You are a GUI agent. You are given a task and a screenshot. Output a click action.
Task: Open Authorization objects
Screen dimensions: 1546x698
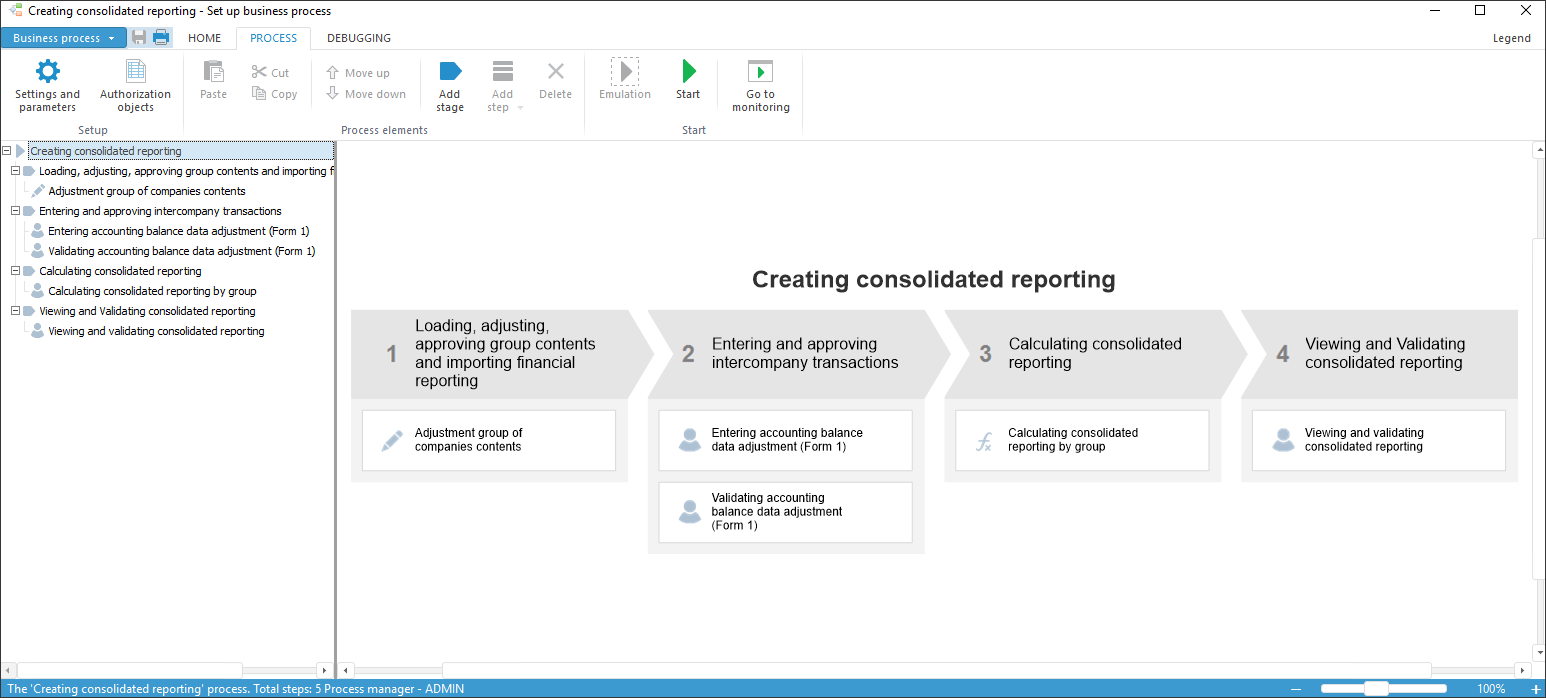pyautogui.click(x=135, y=85)
